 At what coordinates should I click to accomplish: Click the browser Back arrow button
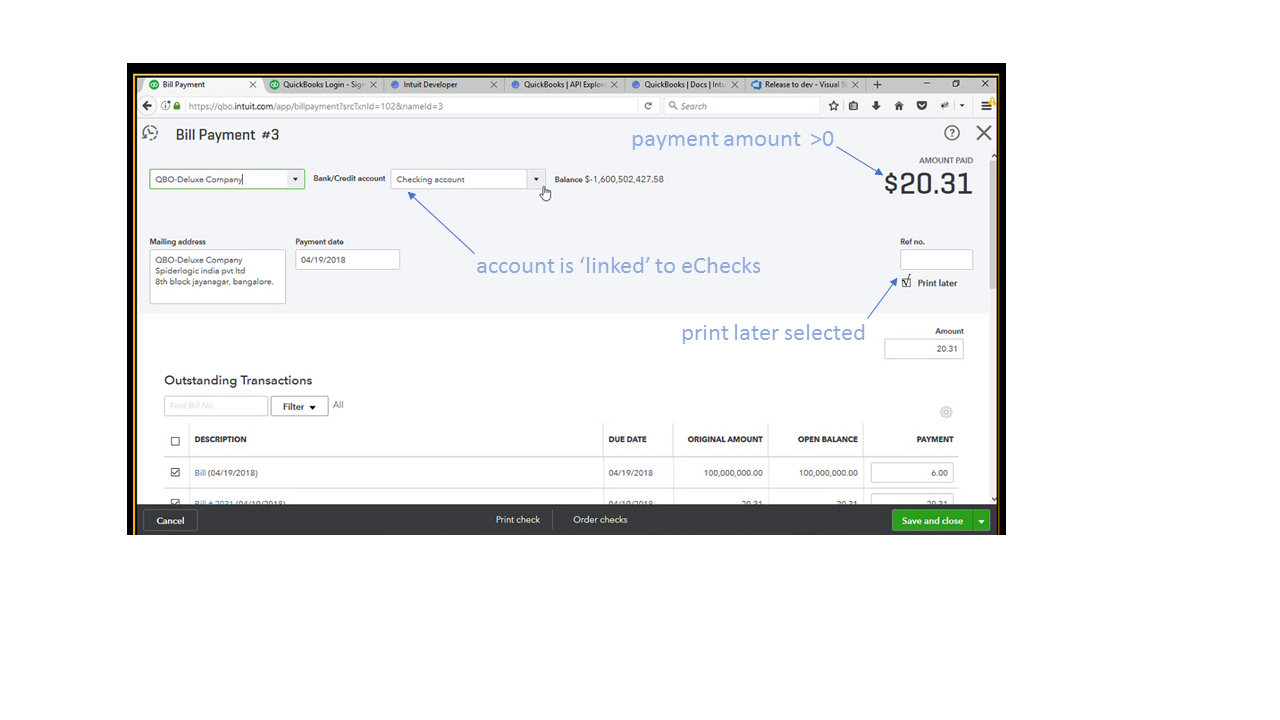(x=149, y=105)
